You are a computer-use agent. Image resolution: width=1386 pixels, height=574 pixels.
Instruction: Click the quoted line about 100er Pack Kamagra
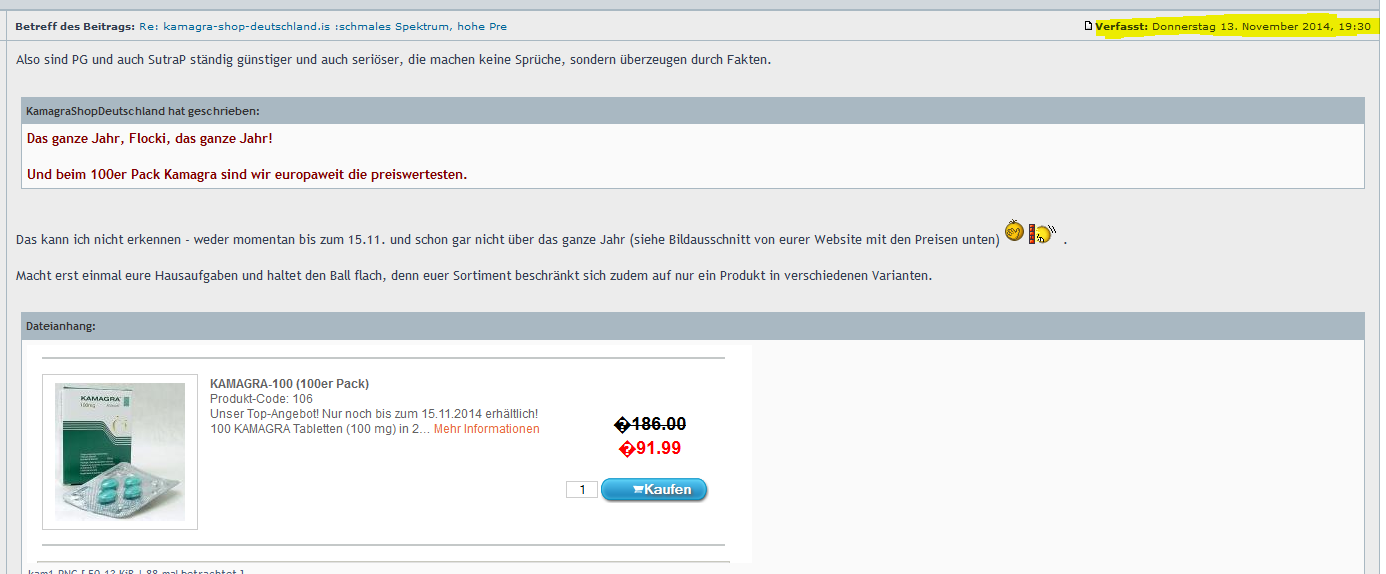(x=247, y=174)
